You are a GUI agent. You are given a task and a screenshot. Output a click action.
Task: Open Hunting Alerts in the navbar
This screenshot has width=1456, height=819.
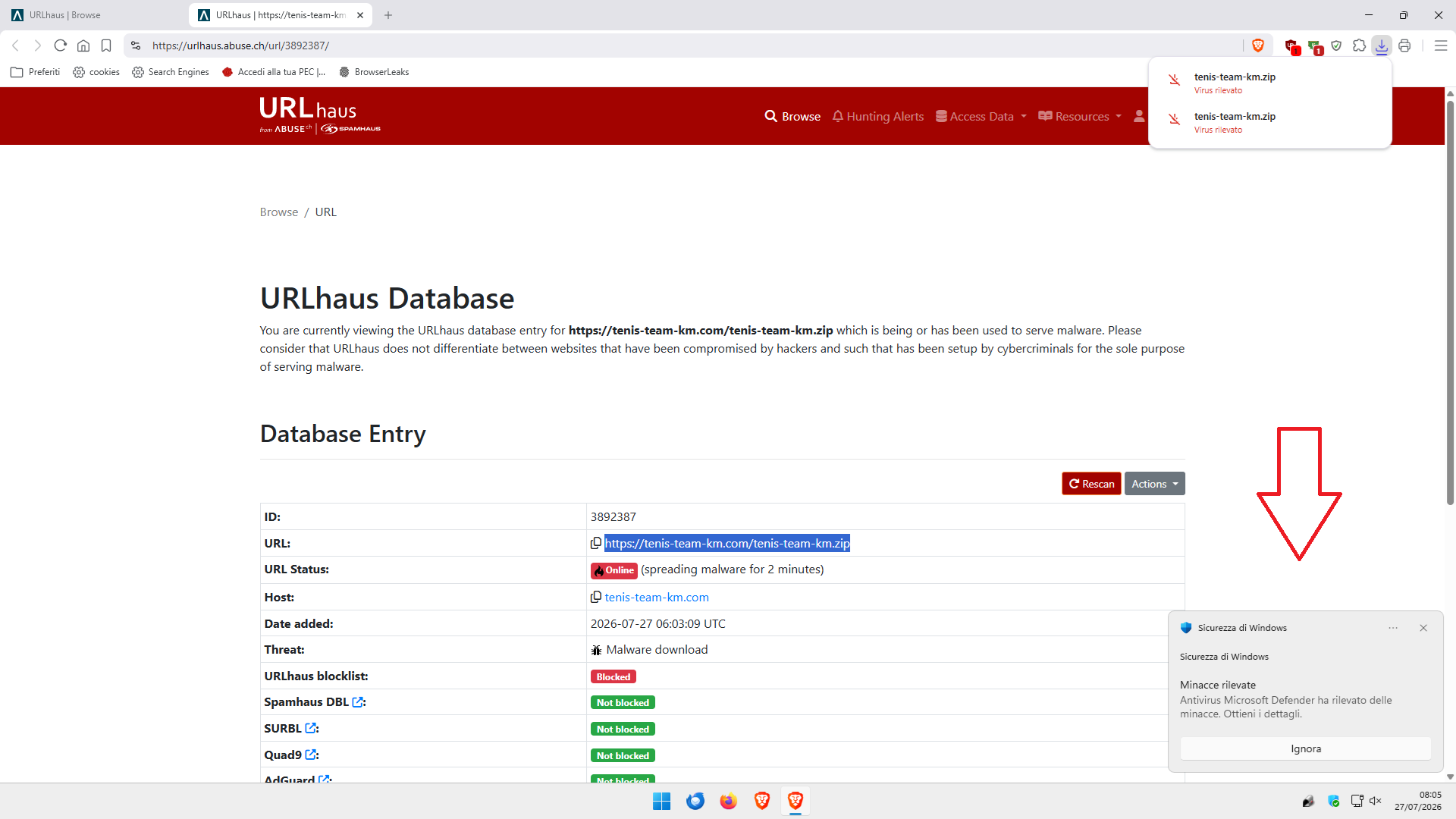point(878,116)
